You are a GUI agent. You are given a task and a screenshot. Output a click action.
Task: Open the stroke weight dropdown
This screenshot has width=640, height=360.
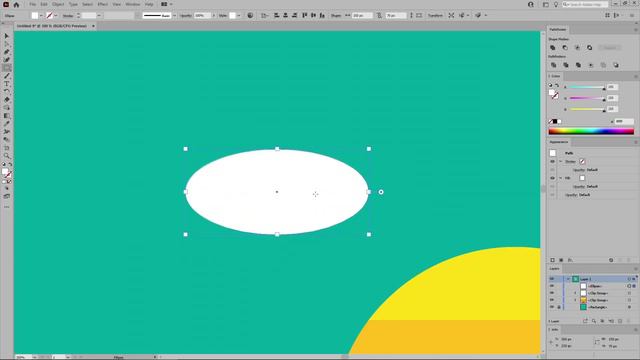[99, 16]
